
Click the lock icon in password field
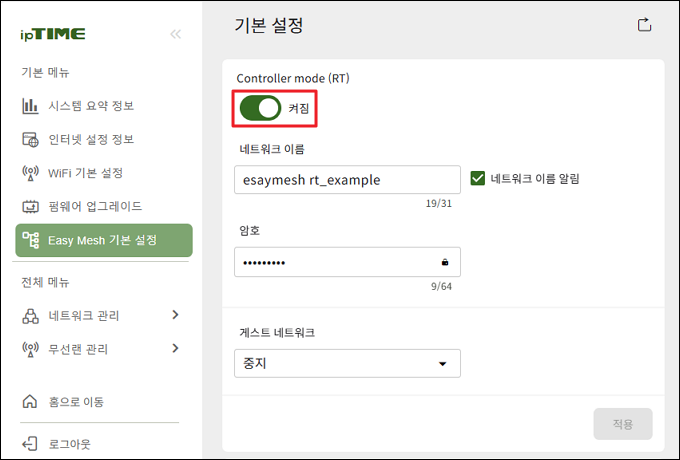(x=445, y=262)
